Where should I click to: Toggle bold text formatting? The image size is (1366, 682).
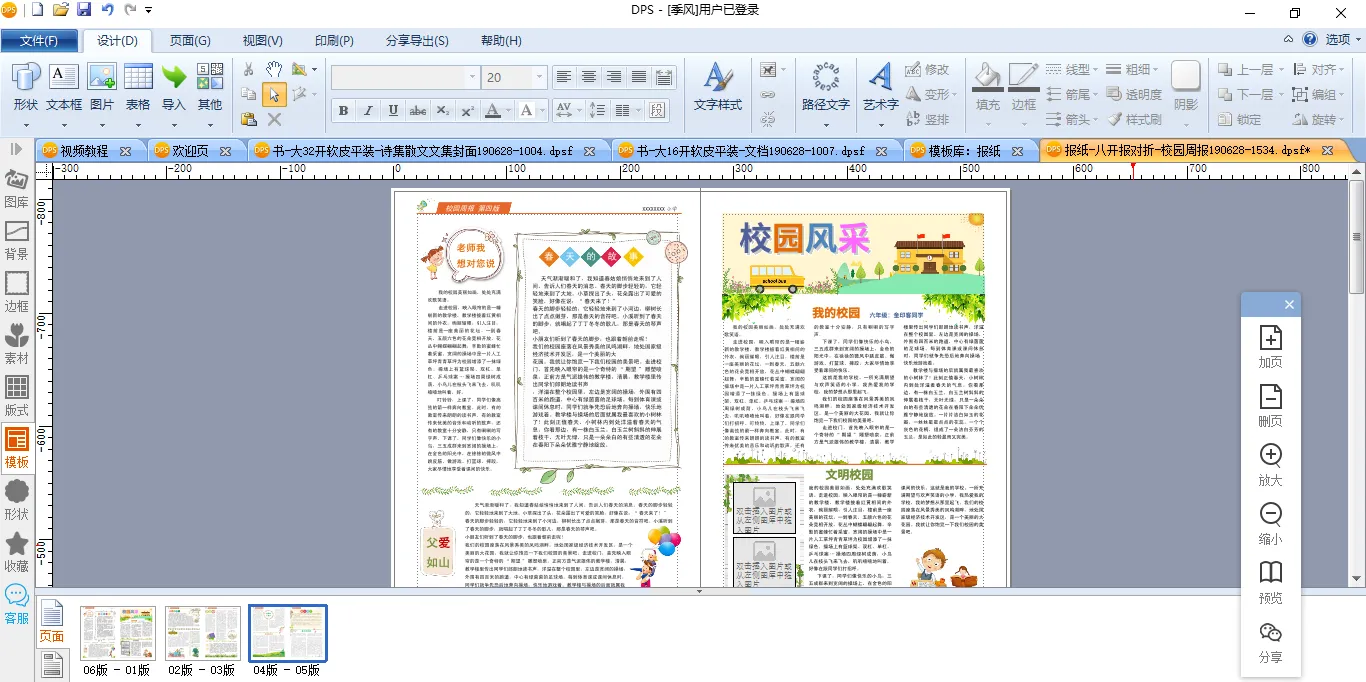click(x=343, y=110)
